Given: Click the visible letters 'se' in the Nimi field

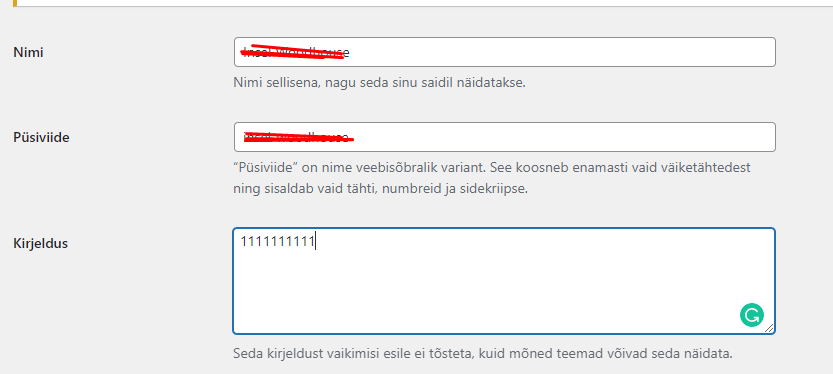Looking at the screenshot, I should (x=344, y=53).
